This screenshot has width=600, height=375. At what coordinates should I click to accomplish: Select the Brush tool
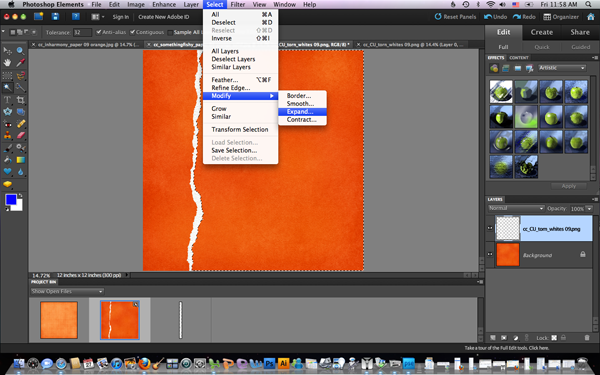(7, 148)
